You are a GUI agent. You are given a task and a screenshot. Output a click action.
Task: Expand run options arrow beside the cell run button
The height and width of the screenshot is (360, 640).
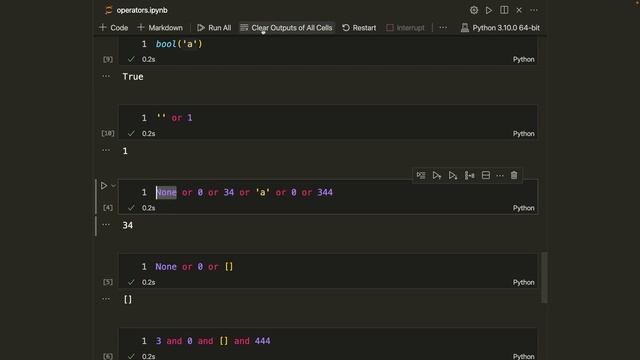(113, 186)
